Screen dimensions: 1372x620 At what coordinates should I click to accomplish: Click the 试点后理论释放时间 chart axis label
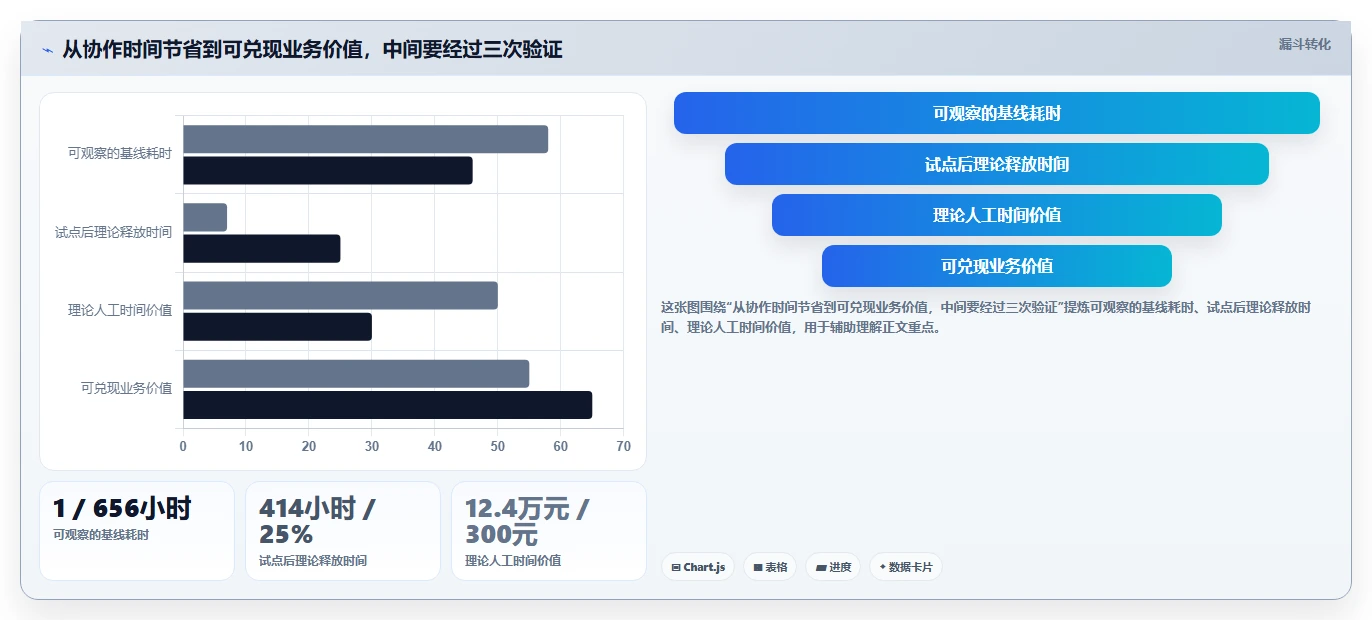click(113, 232)
